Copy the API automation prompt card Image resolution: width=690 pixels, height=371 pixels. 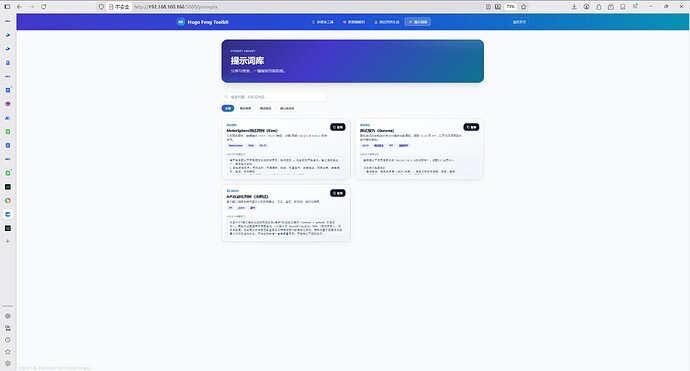click(x=338, y=193)
